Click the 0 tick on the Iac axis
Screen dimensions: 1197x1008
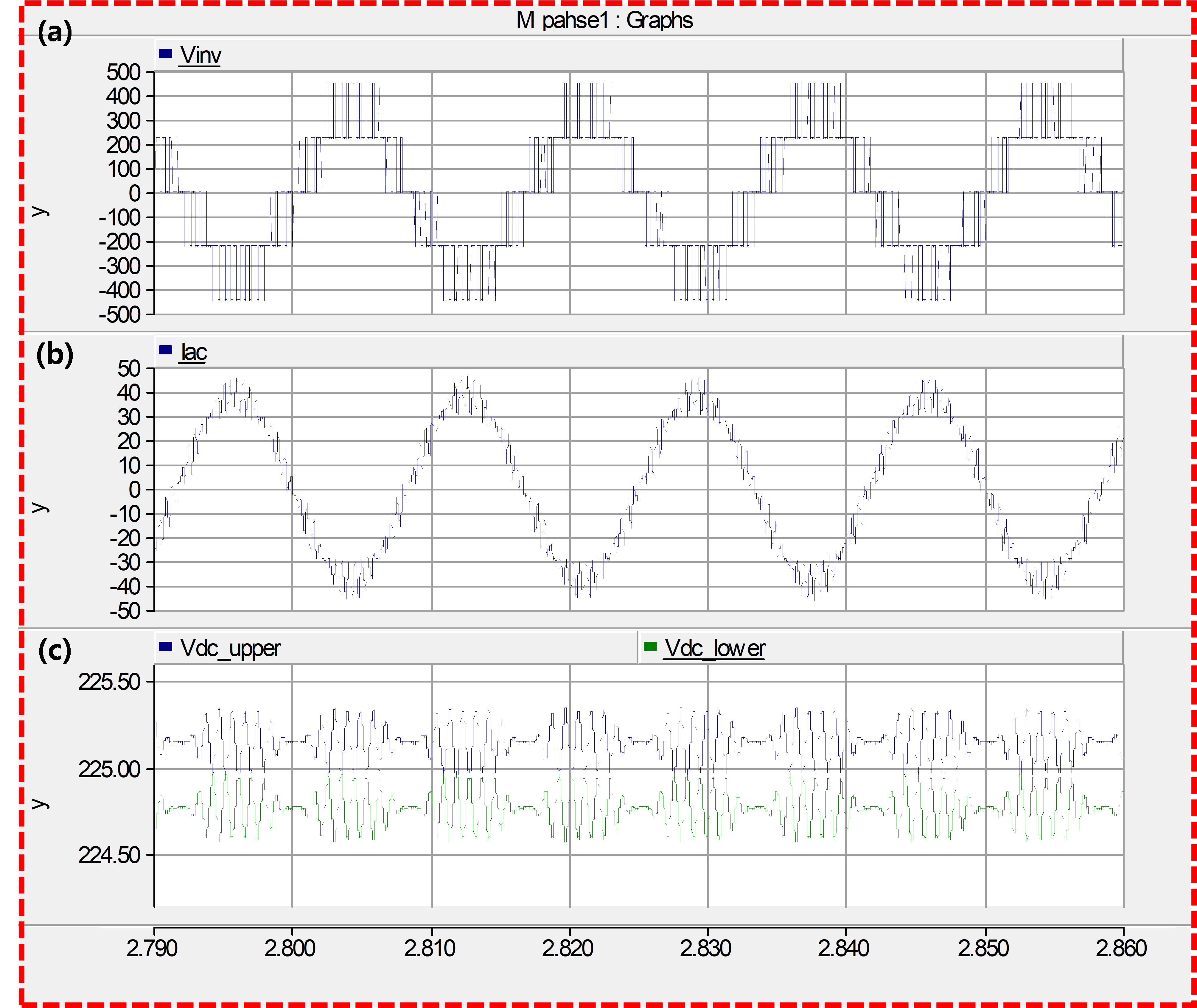coord(135,490)
